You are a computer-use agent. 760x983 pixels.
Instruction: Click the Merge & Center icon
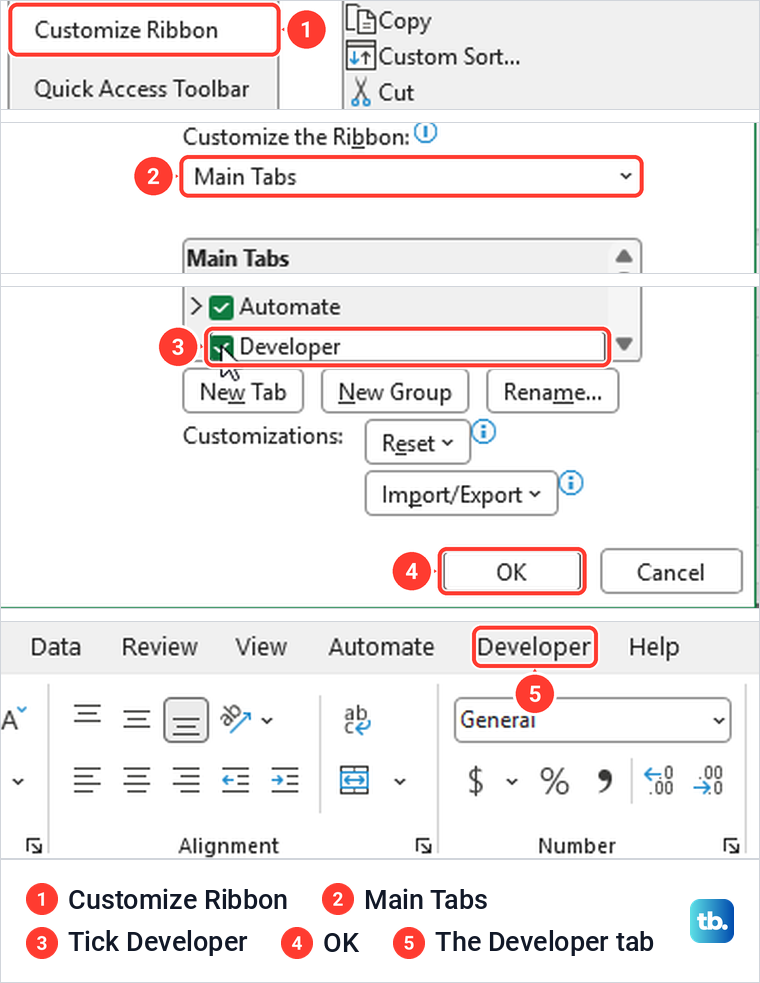click(x=354, y=780)
